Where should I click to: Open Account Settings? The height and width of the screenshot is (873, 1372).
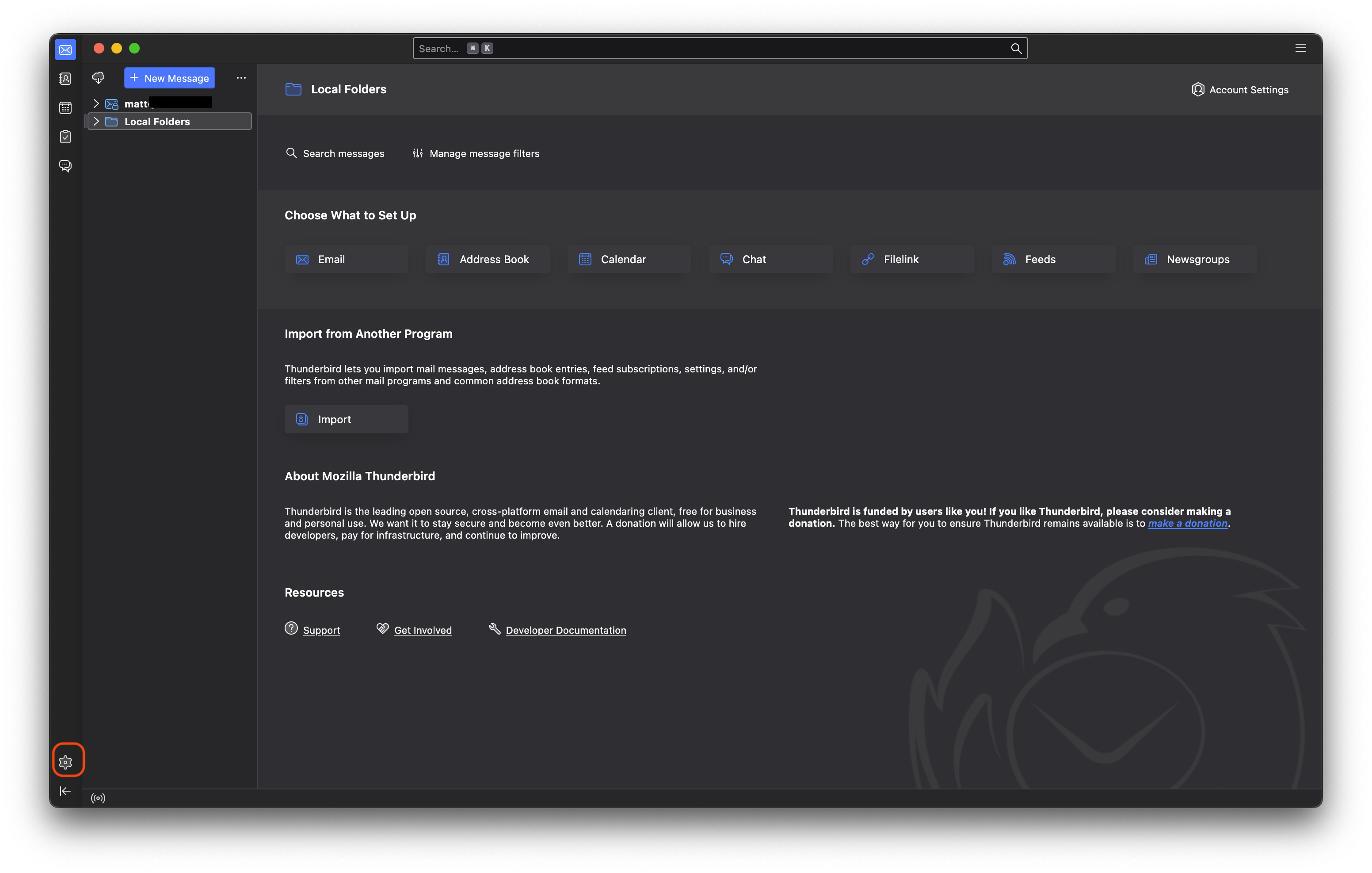click(1240, 89)
